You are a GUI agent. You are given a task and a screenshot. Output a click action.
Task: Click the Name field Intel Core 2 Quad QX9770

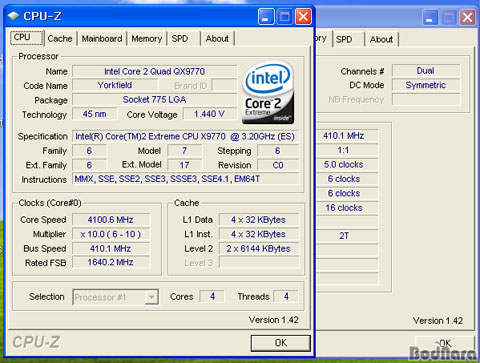(154, 71)
